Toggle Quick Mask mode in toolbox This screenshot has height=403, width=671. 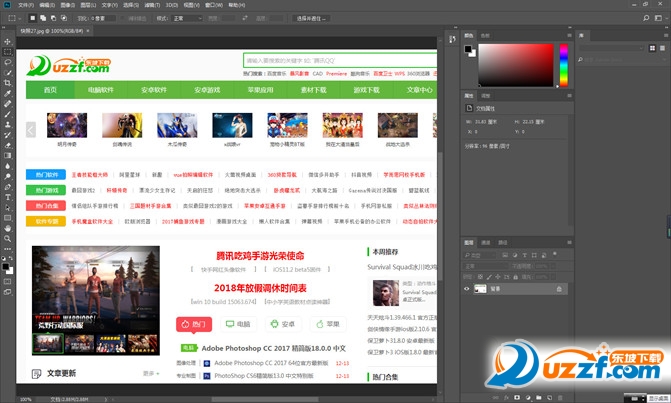[x=7, y=281]
